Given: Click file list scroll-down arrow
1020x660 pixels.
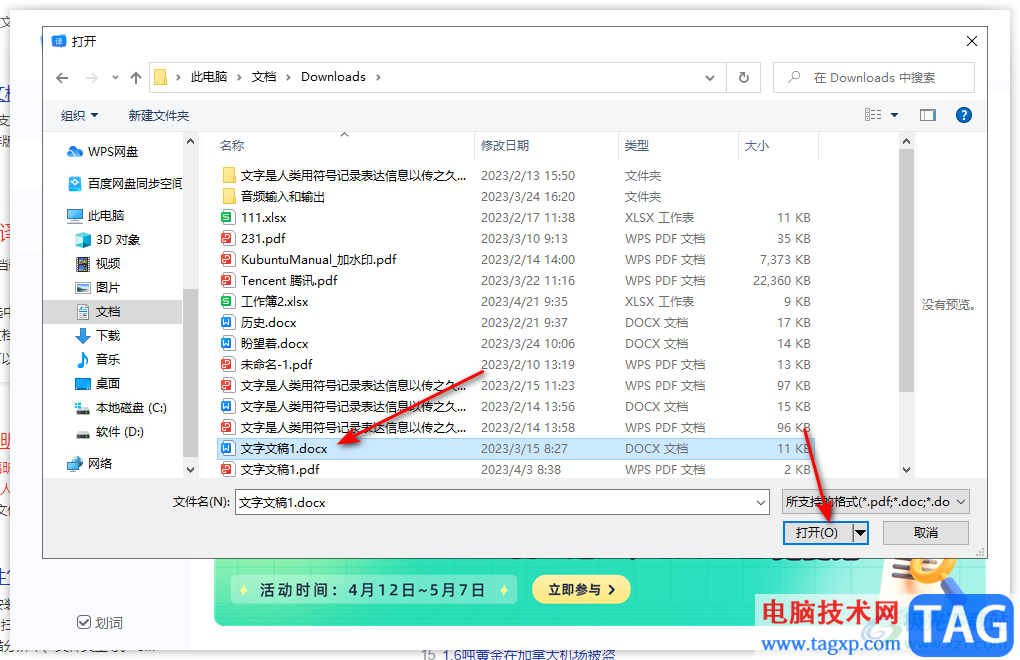Looking at the screenshot, I should pyautogui.click(x=906, y=469).
